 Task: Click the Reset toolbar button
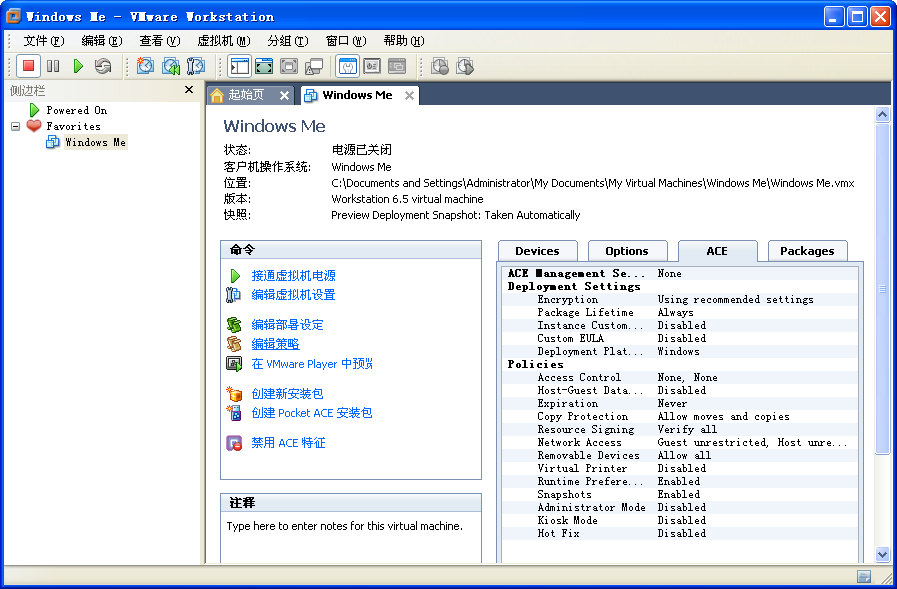[103, 66]
